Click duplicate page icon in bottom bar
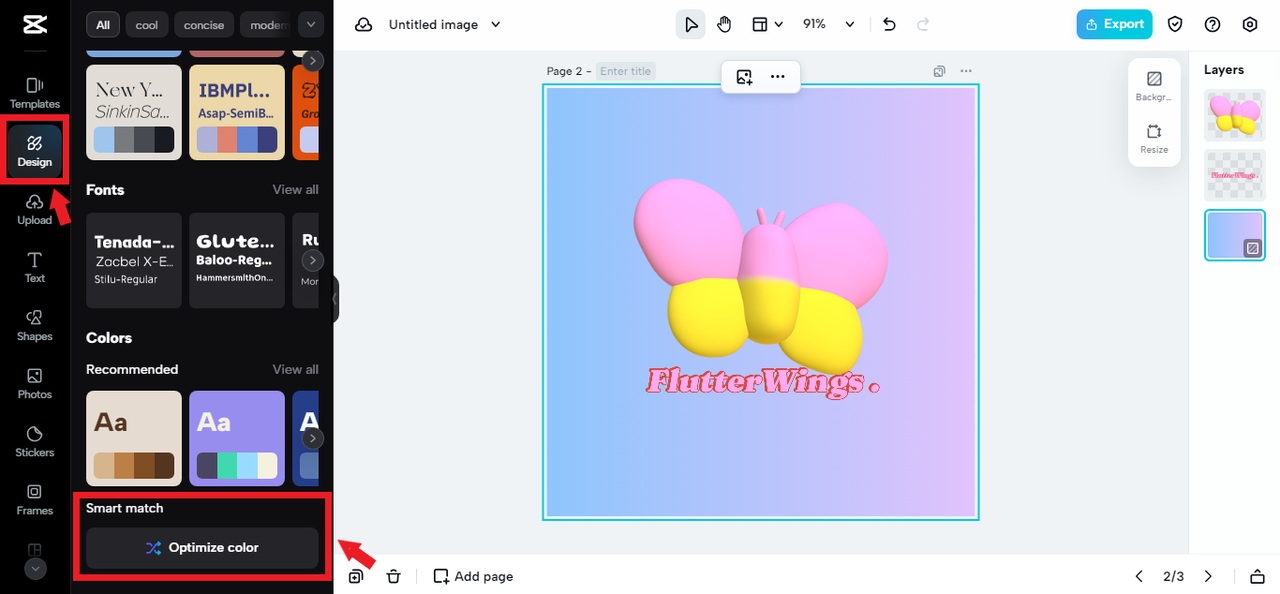Screen dimensions: 1280x594 [356, 576]
